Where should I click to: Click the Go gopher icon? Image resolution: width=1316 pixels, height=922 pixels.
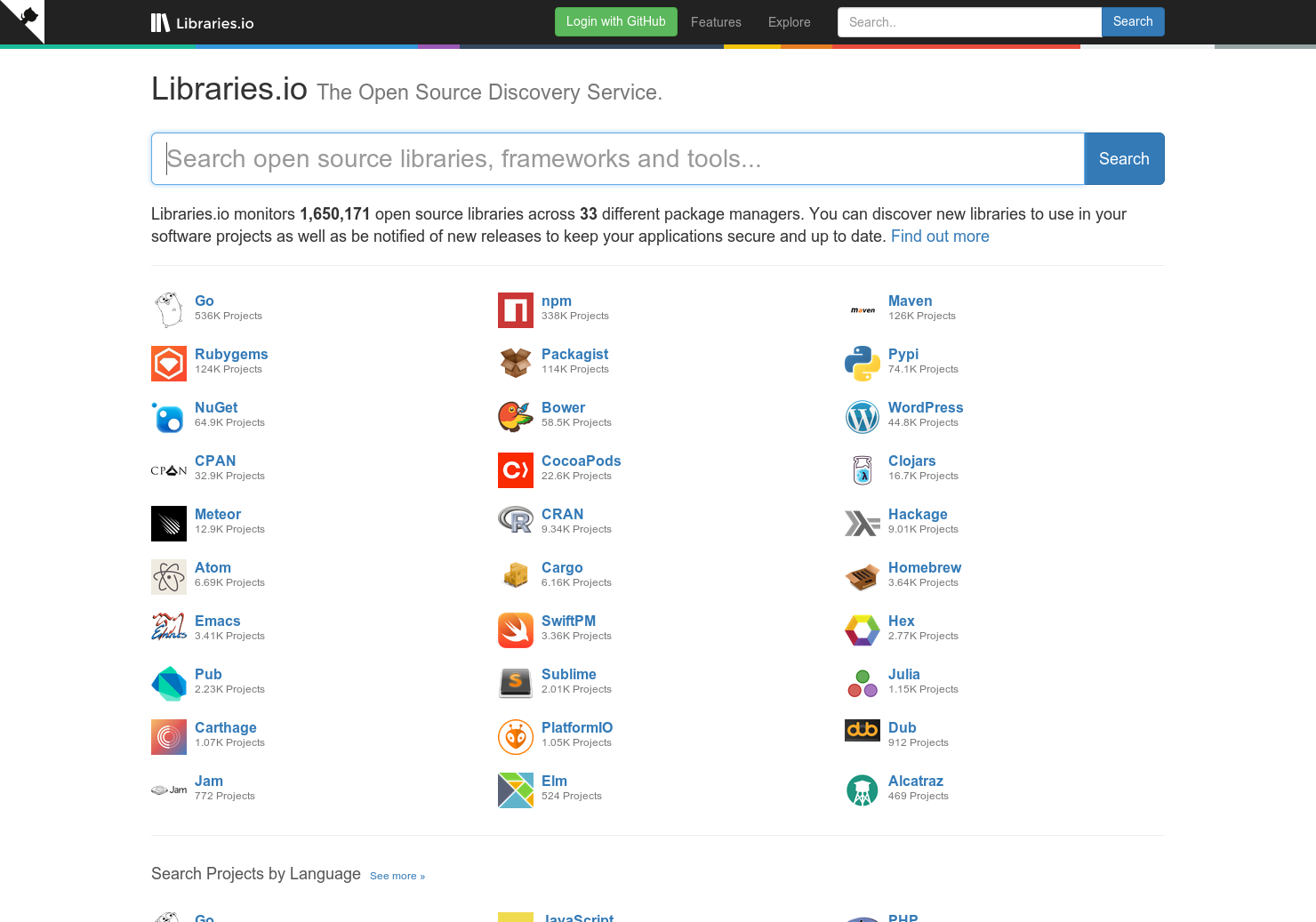click(x=169, y=309)
